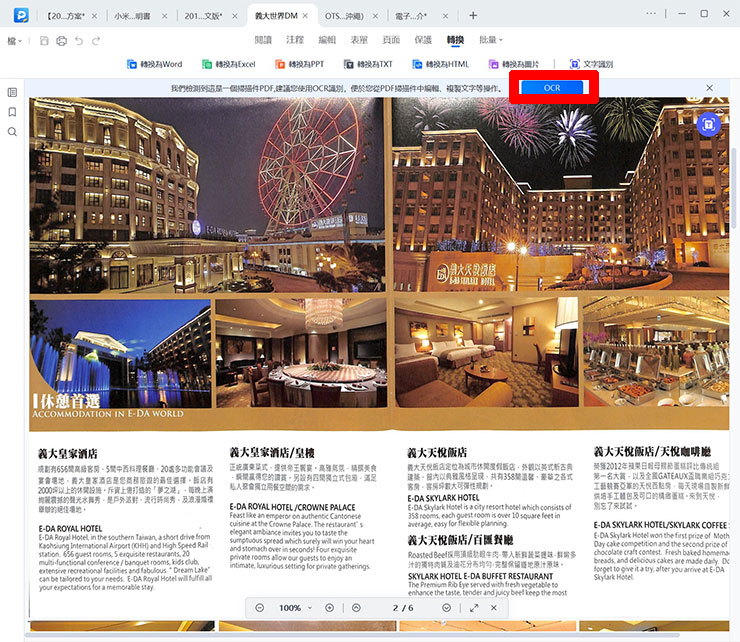Click the 義大皇家酒店 heading text
This screenshot has width=740, height=642.
click(67, 454)
